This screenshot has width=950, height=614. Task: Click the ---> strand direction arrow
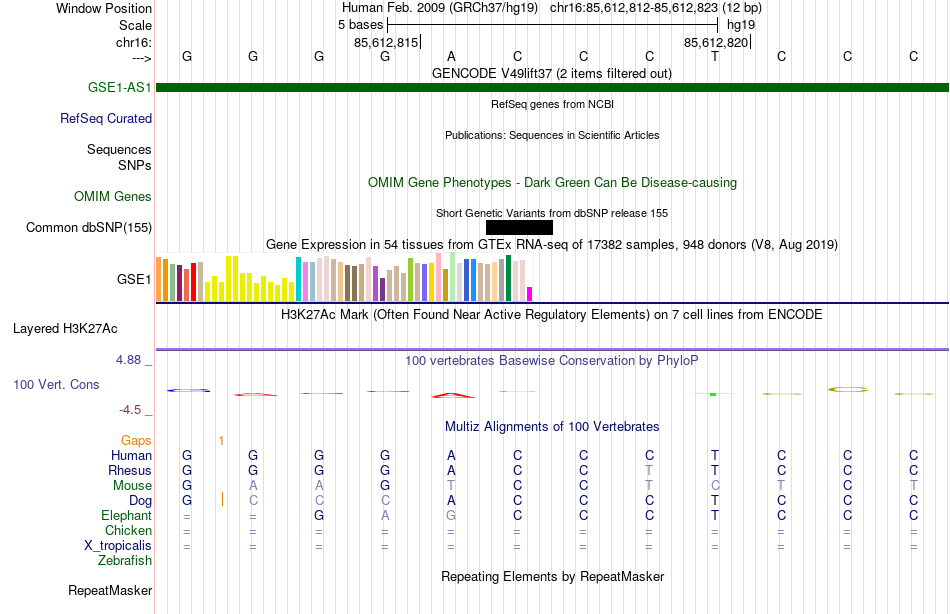[142, 58]
